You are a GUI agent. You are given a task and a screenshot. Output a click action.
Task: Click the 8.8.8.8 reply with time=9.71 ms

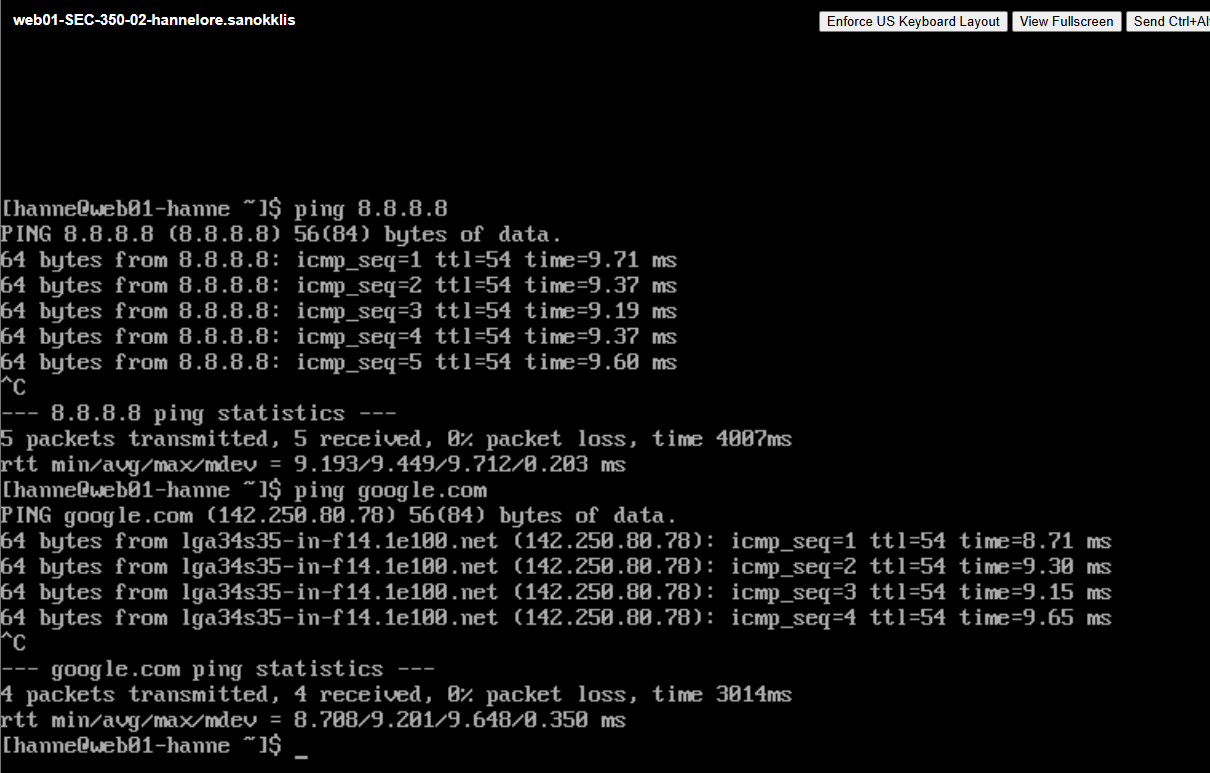pyautogui.click(x=338, y=261)
